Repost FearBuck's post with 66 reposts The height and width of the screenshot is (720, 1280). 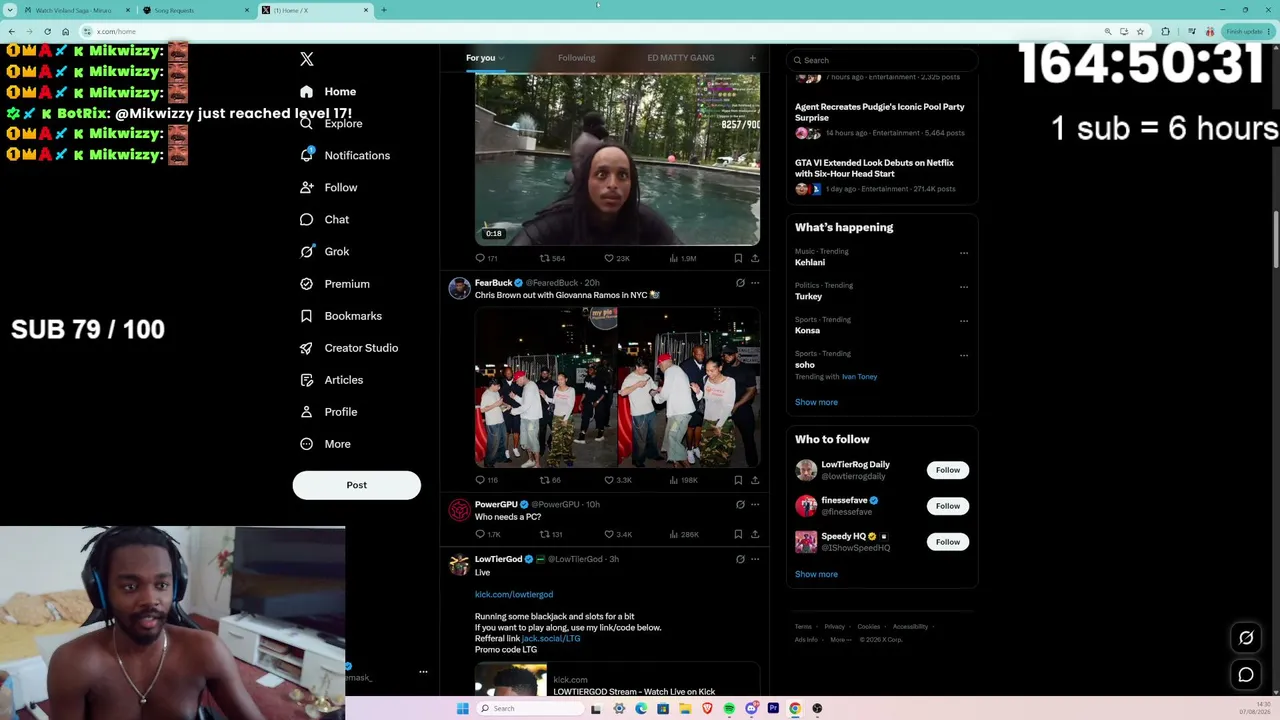point(551,480)
